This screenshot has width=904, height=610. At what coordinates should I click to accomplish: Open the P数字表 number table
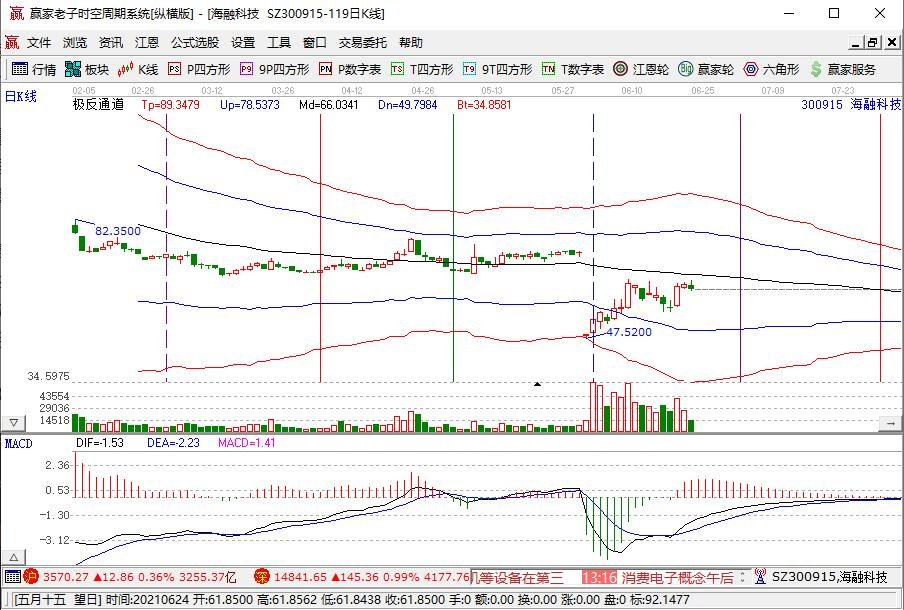[x=352, y=70]
